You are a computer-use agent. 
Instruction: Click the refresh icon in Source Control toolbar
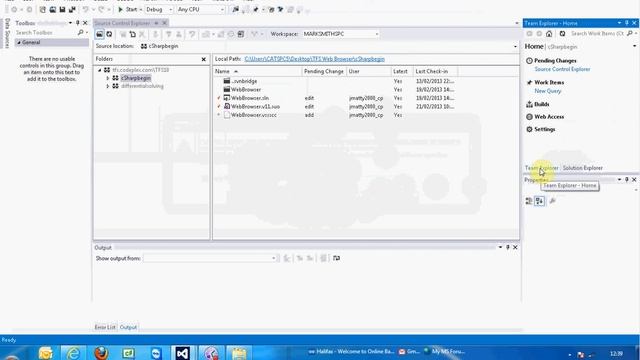[x=109, y=34]
